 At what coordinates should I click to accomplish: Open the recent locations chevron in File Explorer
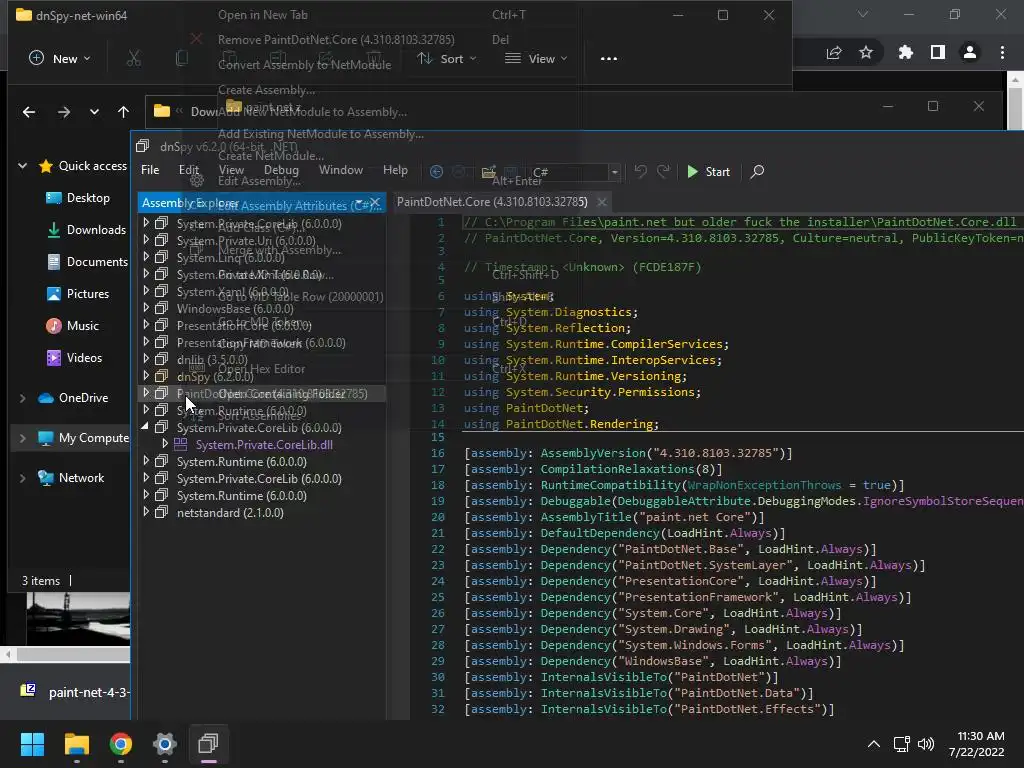coord(94,112)
